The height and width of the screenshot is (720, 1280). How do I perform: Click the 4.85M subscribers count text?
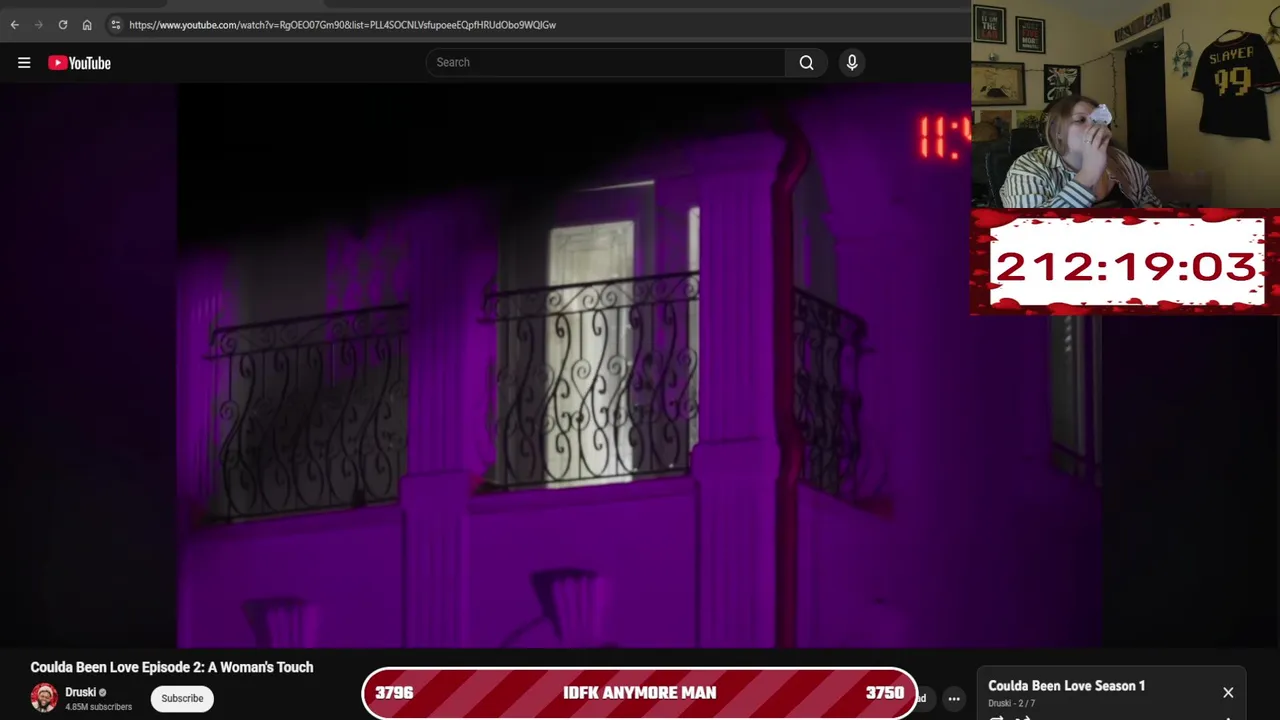98,707
